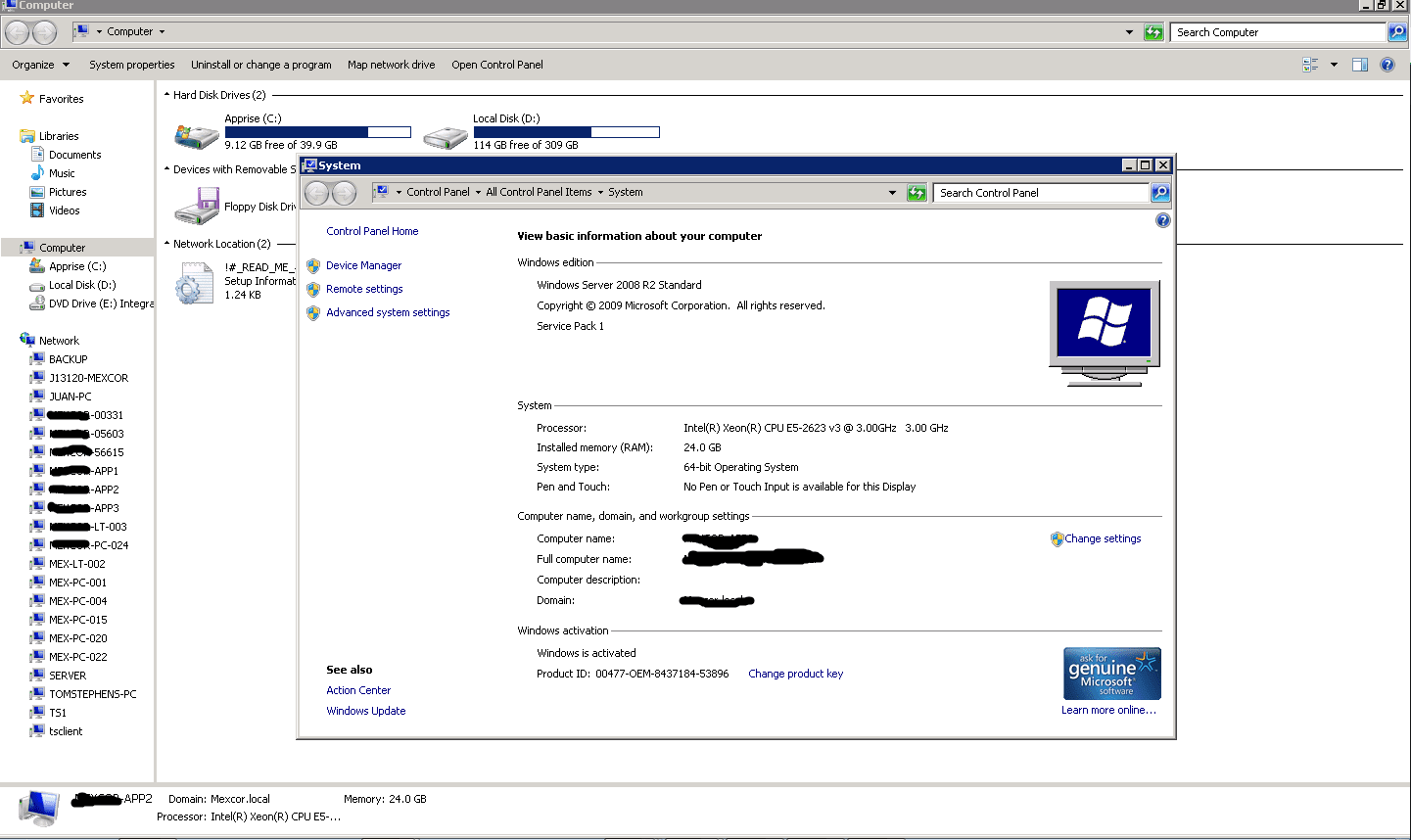The width and height of the screenshot is (1411, 840).
Task: Expand the change view options arrow
Action: point(1334,65)
